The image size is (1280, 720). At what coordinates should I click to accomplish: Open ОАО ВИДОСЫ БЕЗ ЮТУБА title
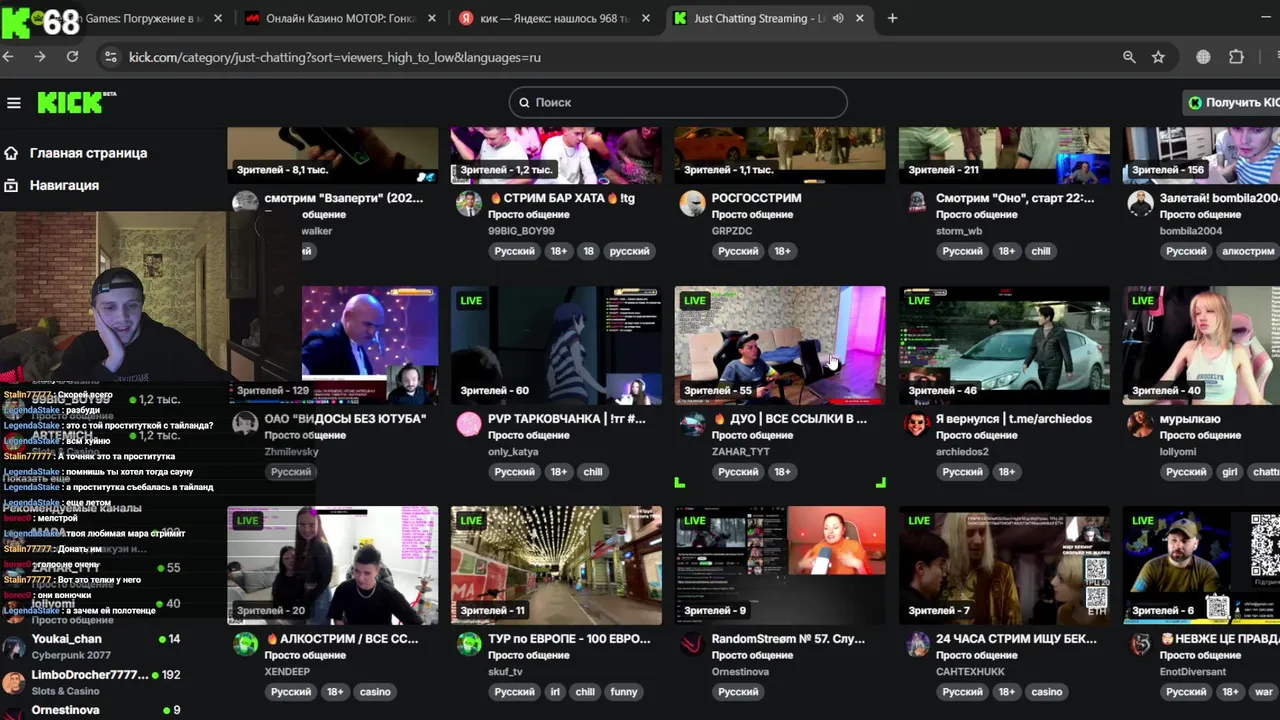tap(345, 418)
